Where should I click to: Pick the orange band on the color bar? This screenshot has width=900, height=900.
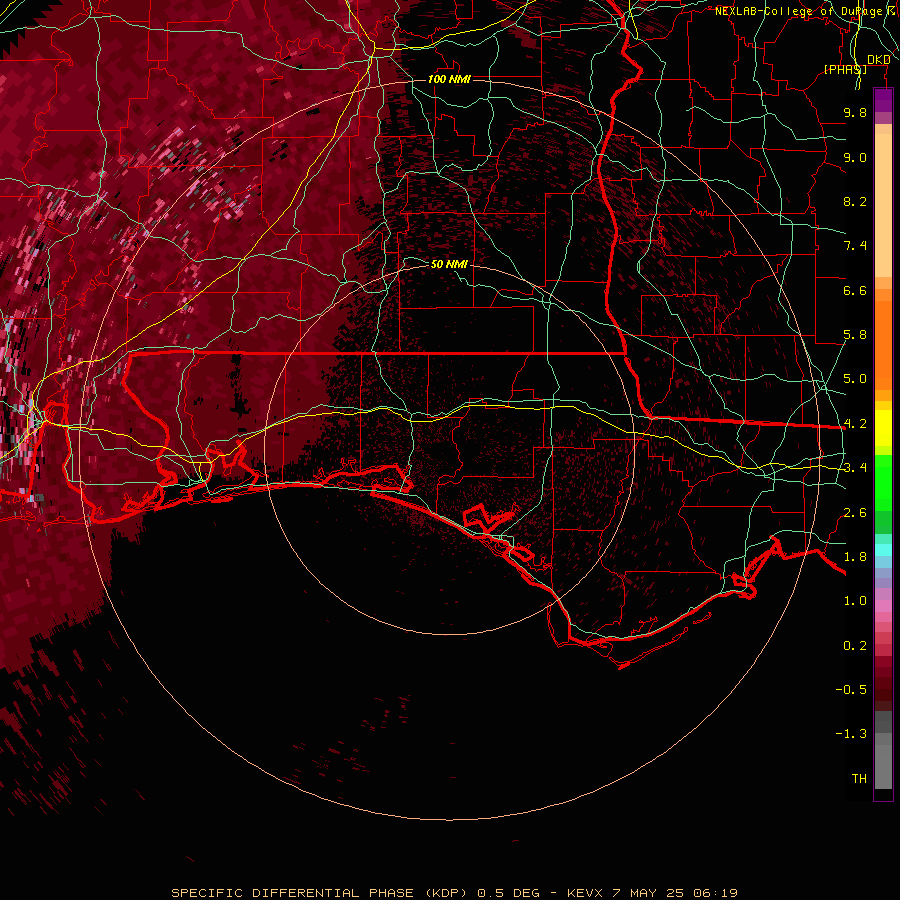(x=883, y=344)
